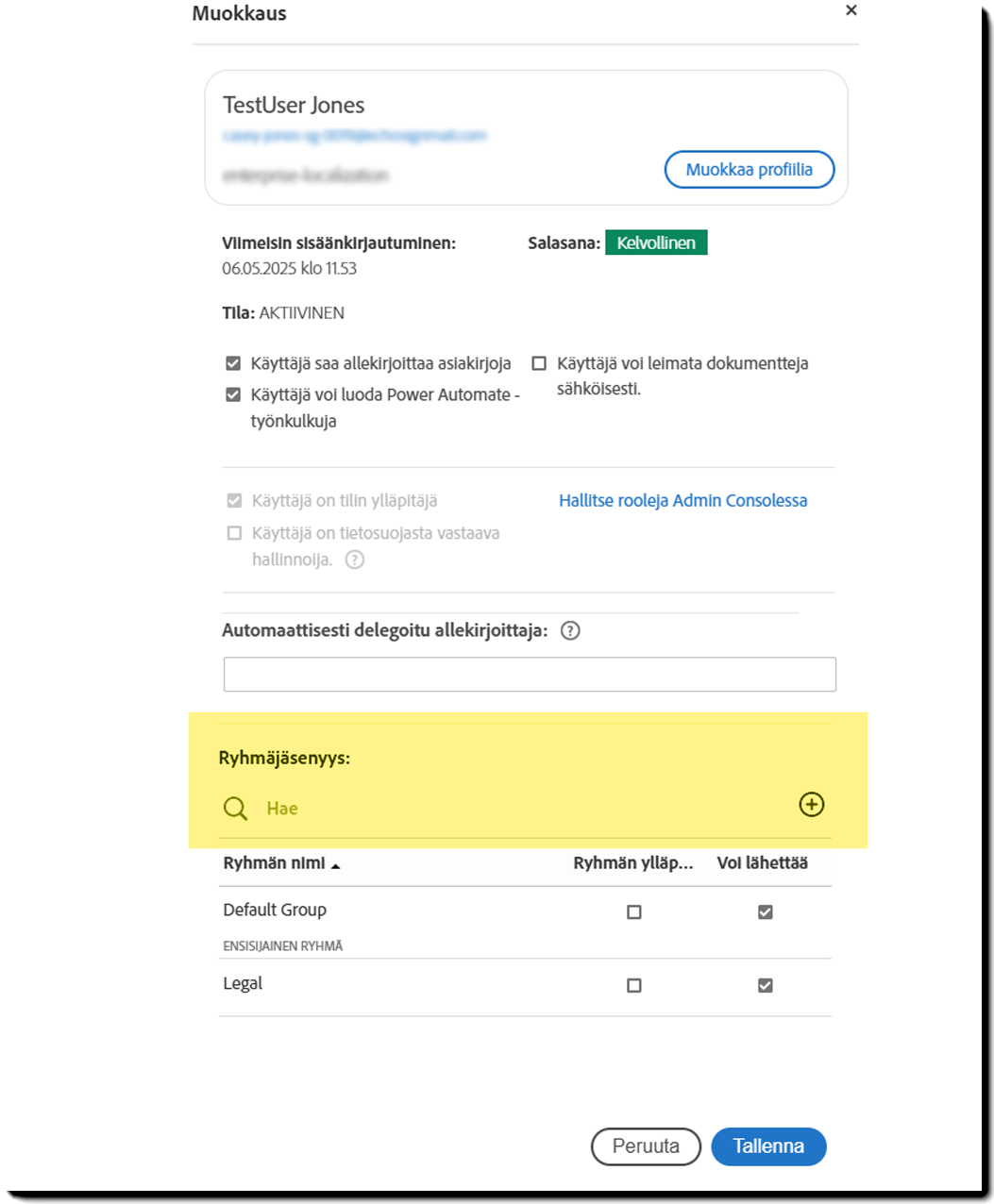Click the plus icon to add group

click(812, 805)
